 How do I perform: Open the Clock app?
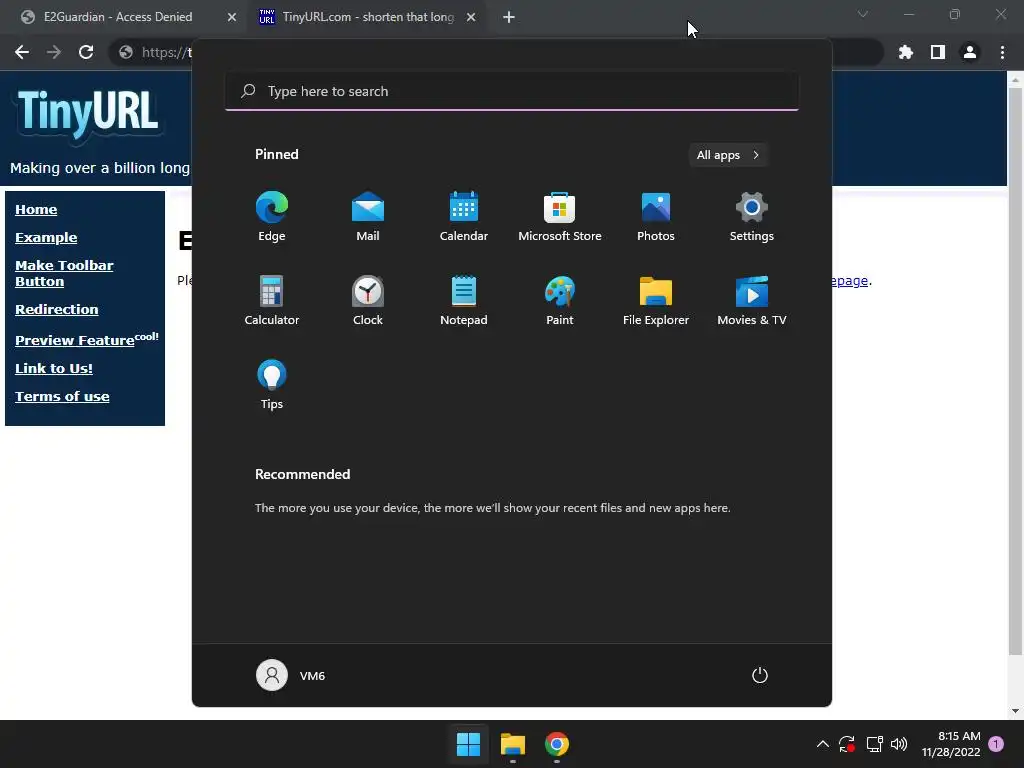coord(368,300)
